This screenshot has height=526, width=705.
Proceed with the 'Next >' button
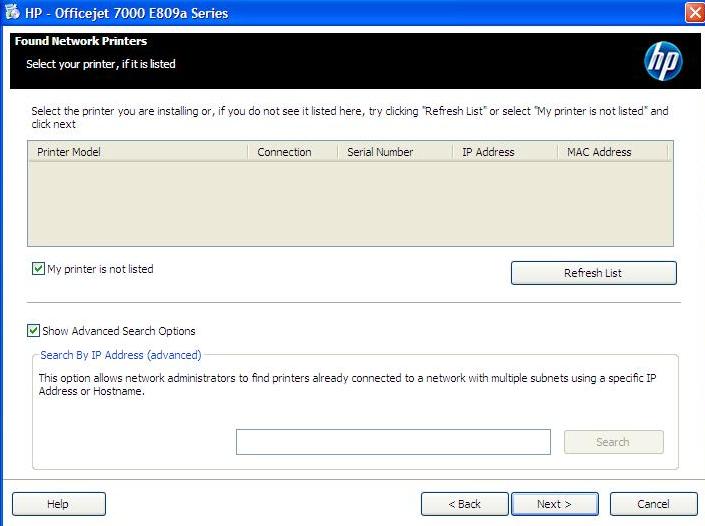(x=554, y=504)
